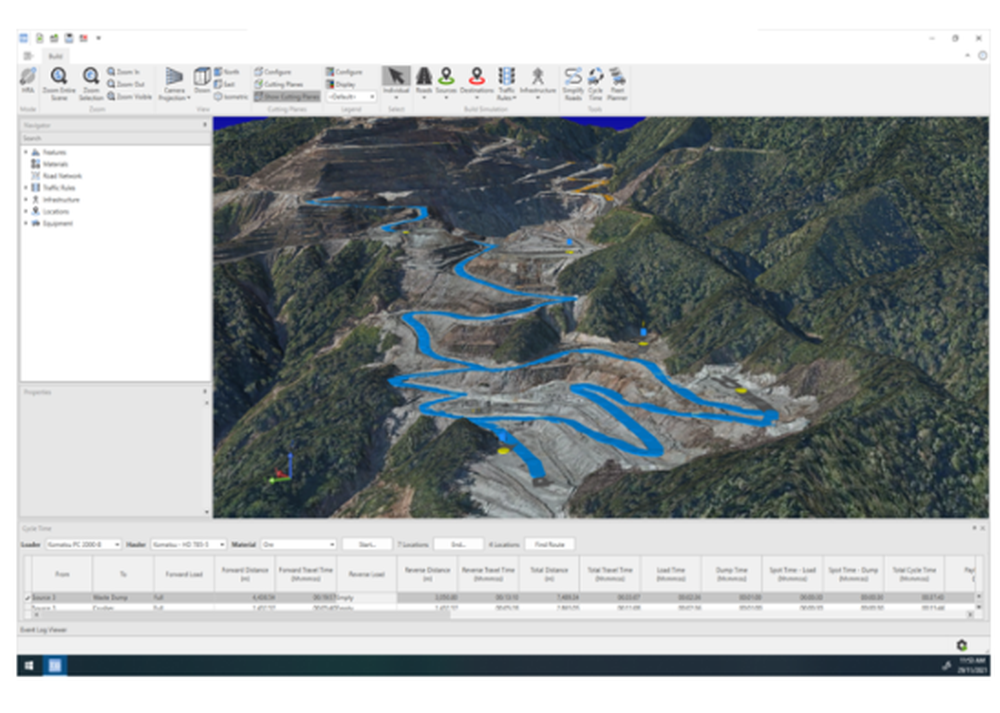The height and width of the screenshot is (713, 1000).
Task: Click Zoom In in ribbon
Action: point(123,71)
